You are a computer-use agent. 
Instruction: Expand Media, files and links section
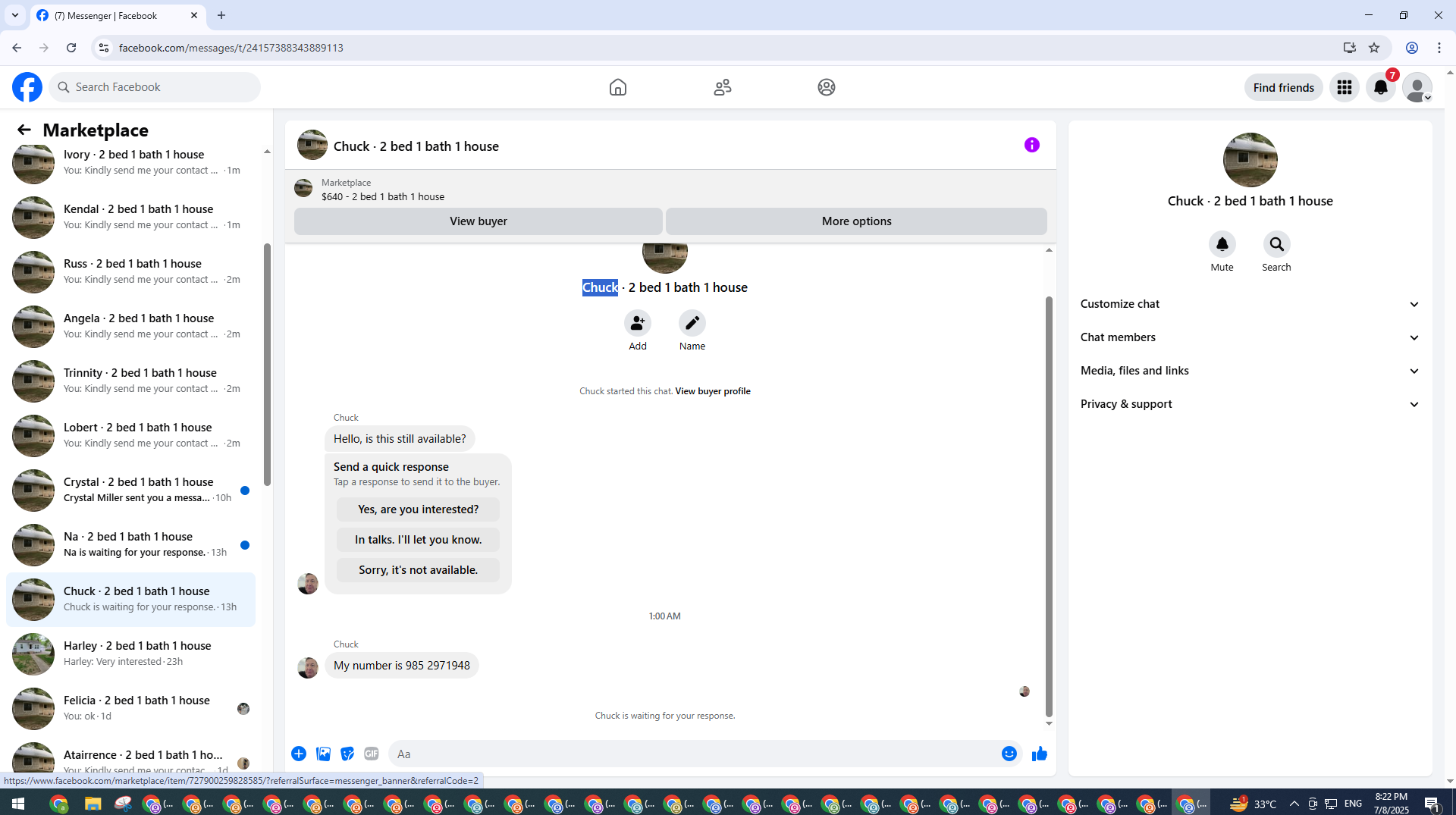tap(1250, 371)
